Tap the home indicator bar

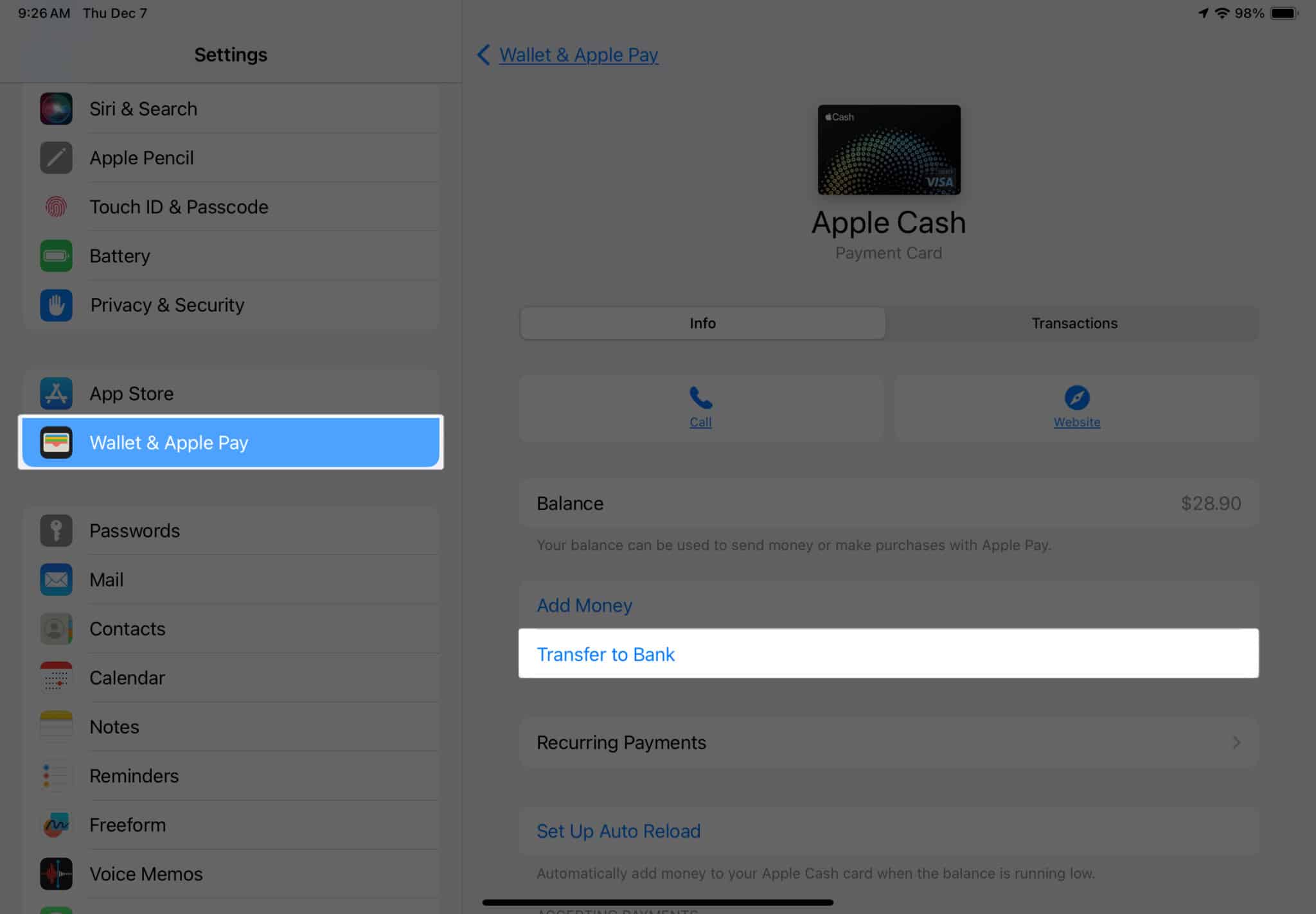[657, 902]
